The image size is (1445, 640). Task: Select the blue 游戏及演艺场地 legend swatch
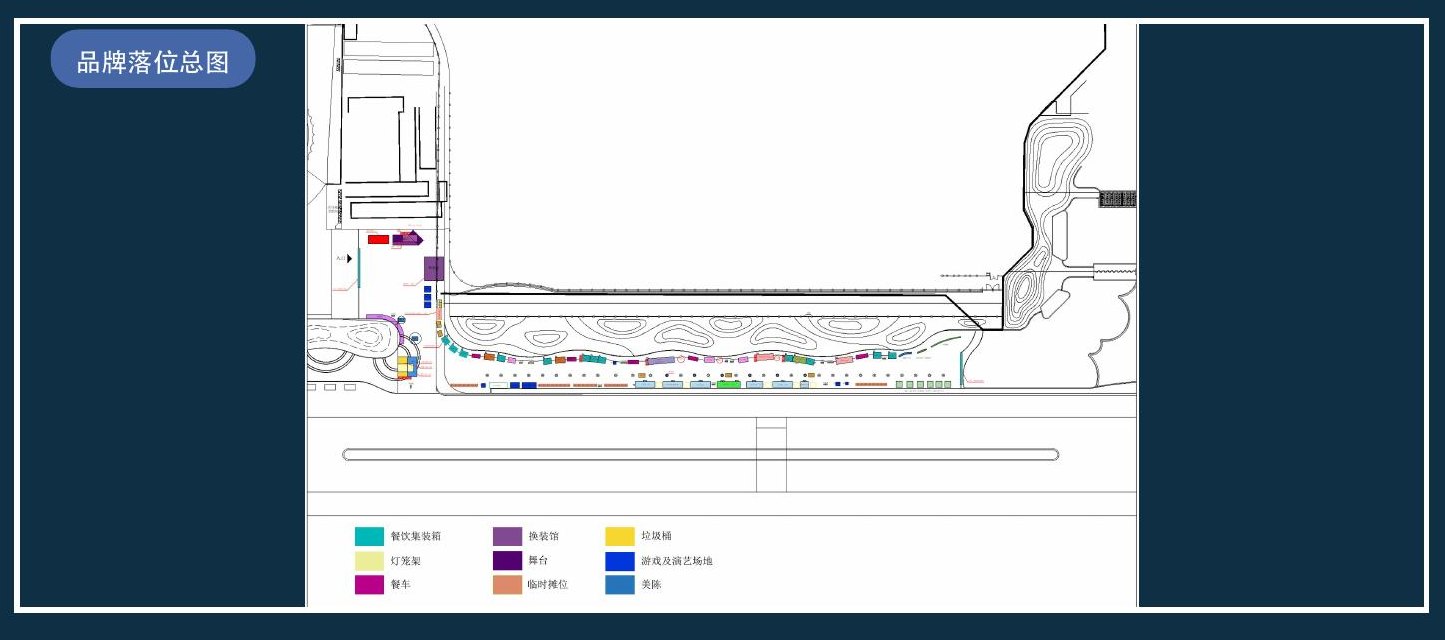click(x=620, y=561)
